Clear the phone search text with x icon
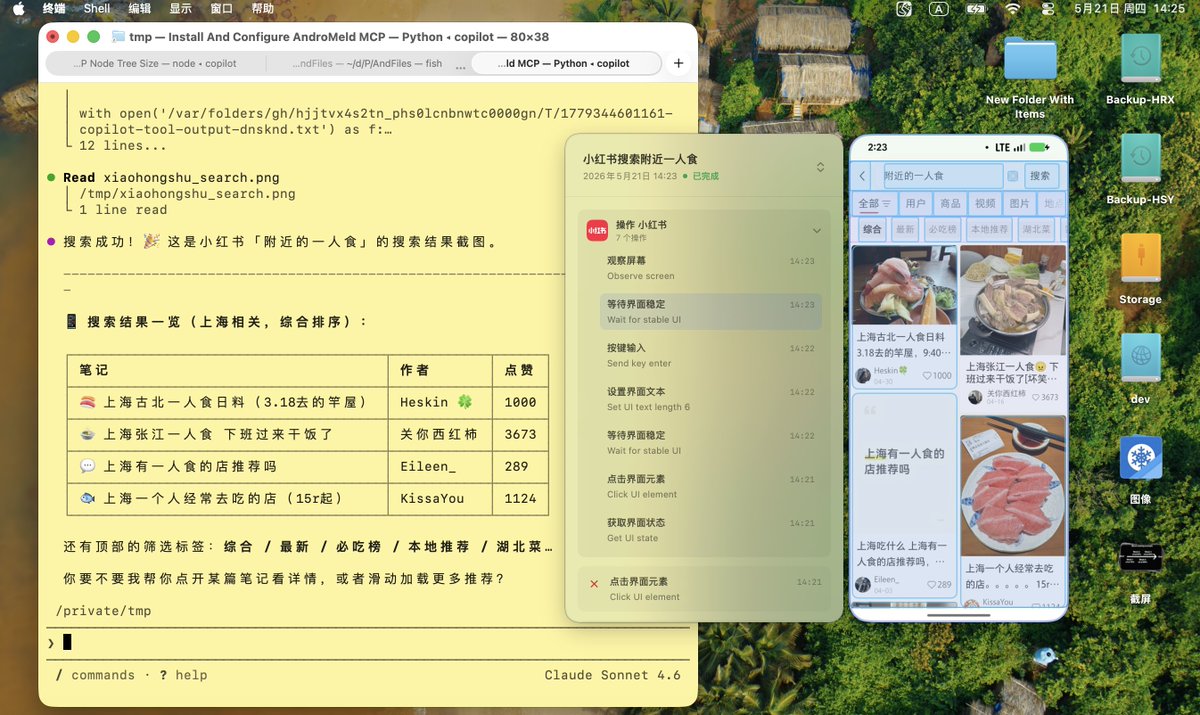Image resolution: width=1200 pixels, height=715 pixels. [1012, 176]
